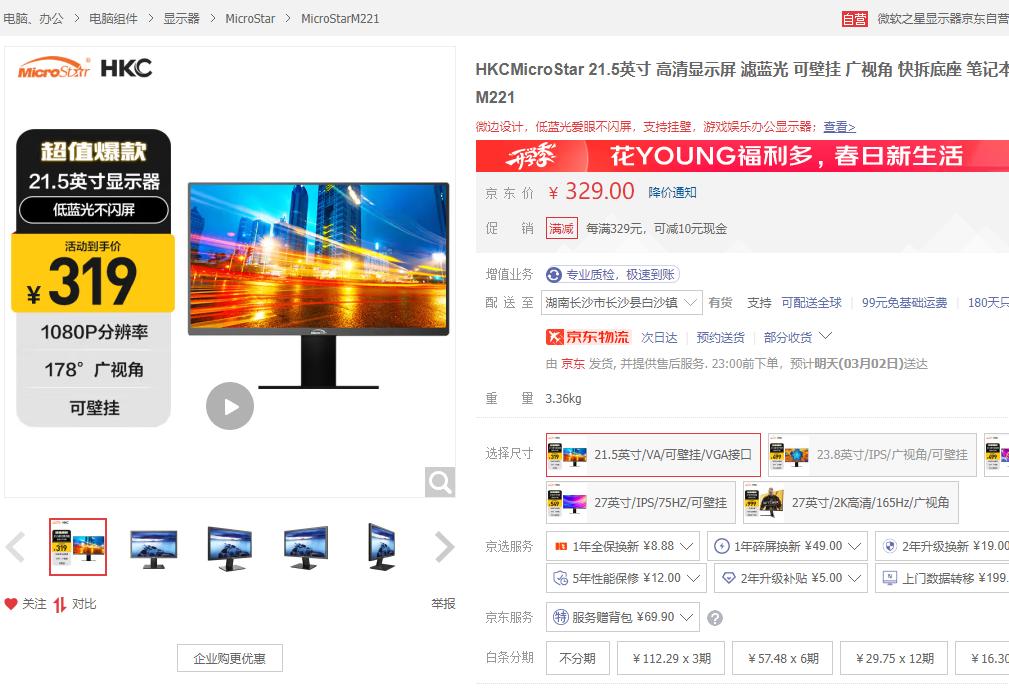Click the help question mark beside 服务赠背包
Image resolution: width=1009 pixels, height=697 pixels.
(x=714, y=618)
